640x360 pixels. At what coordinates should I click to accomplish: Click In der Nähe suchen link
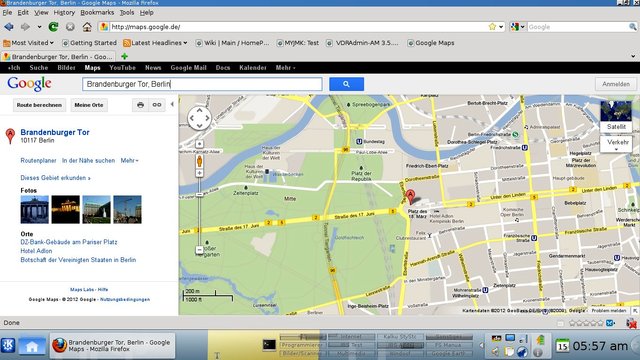tap(88, 160)
